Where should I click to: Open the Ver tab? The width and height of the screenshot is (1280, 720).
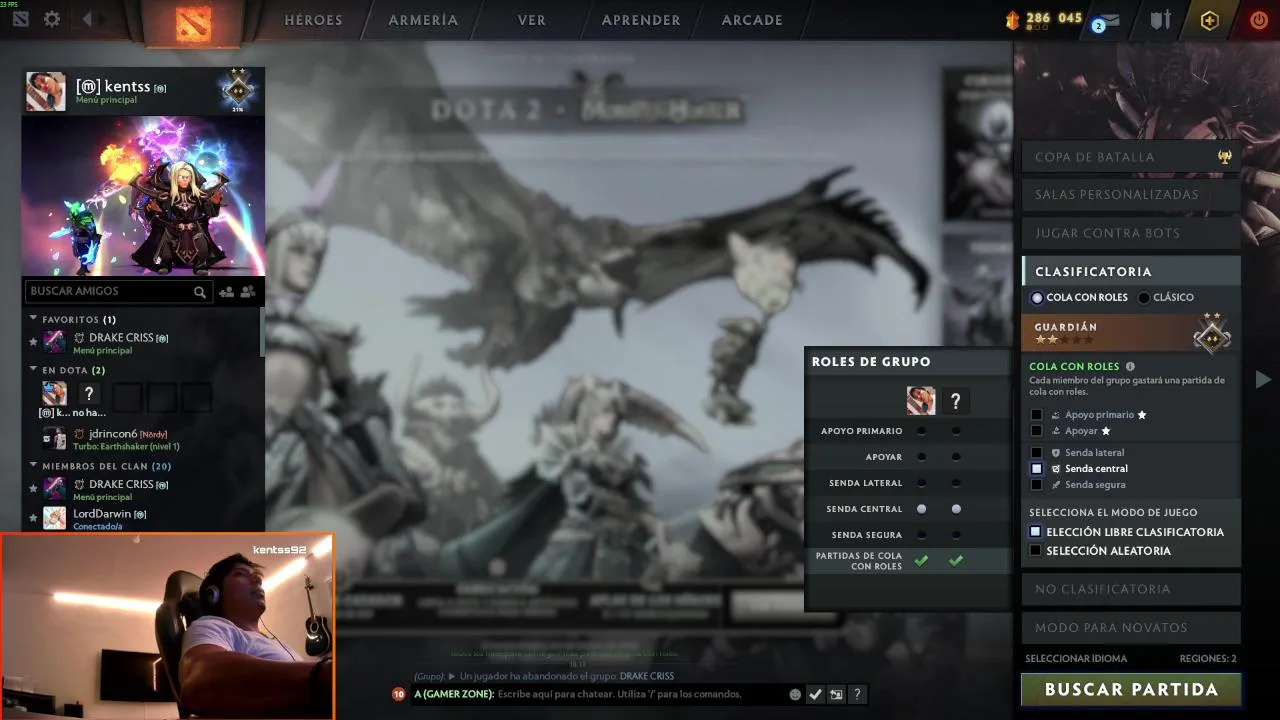tap(532, 20)
